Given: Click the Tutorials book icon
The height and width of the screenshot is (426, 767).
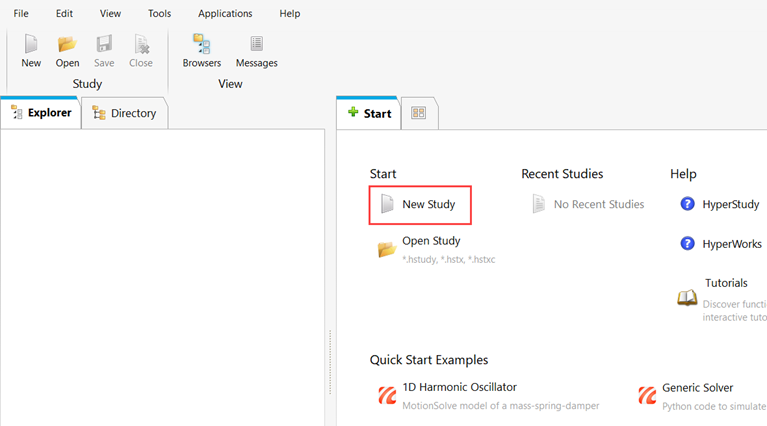Looking at the screenshot, I should (687, 297).
